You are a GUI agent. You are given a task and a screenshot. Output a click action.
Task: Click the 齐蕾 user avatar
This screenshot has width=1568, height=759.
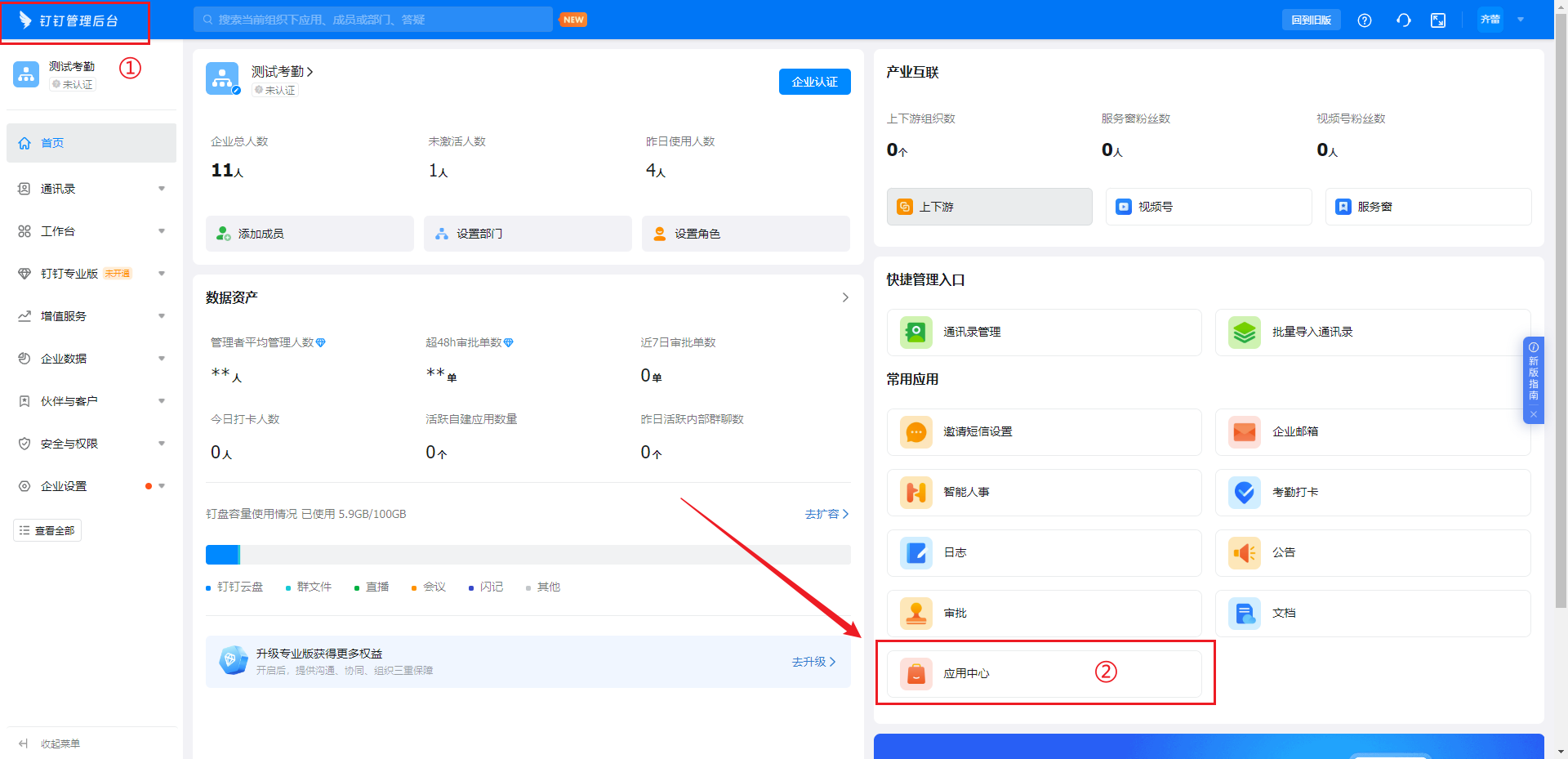click(1490, 20)
